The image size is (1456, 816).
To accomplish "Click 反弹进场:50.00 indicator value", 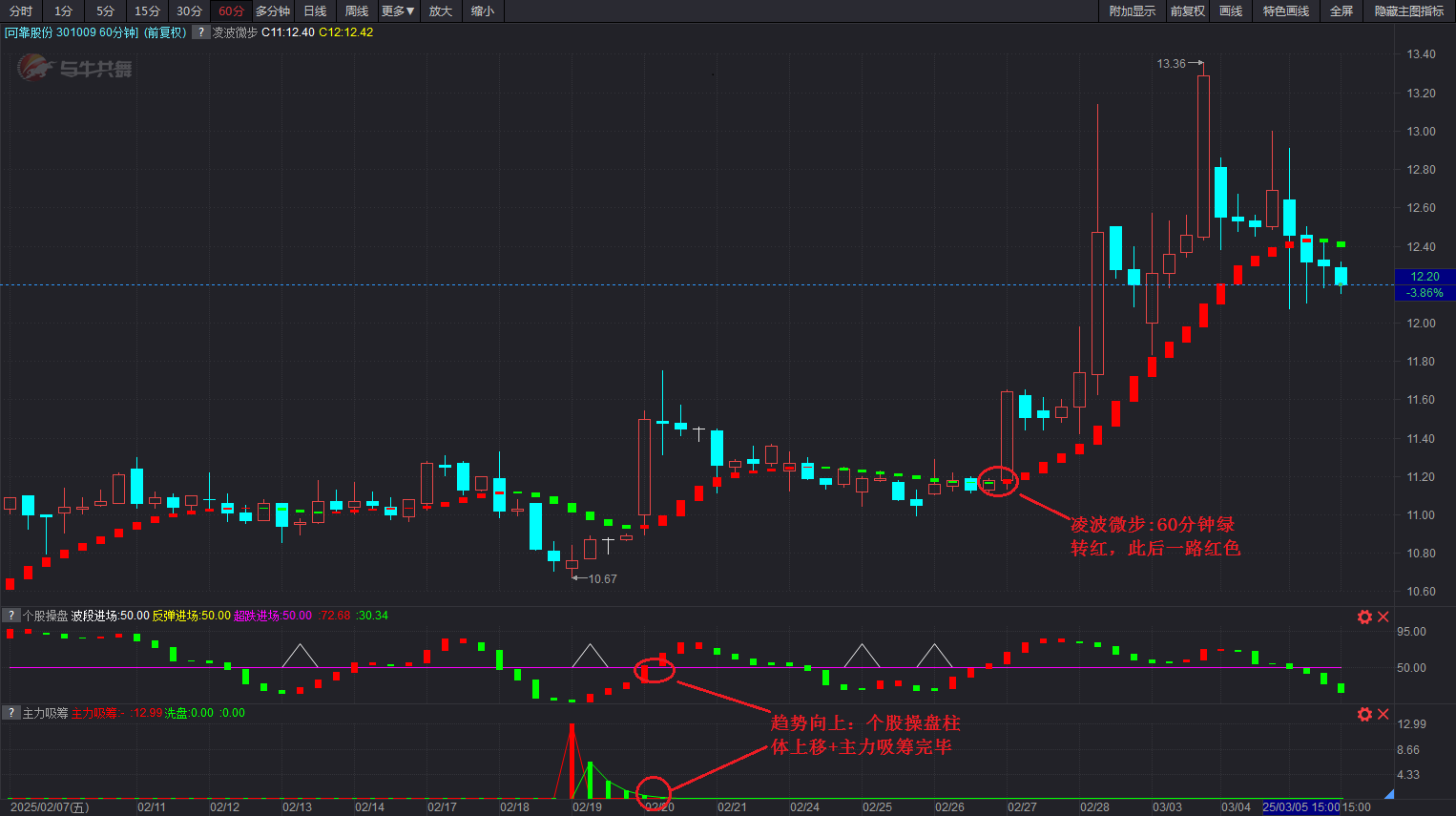I will pos(191,616).
